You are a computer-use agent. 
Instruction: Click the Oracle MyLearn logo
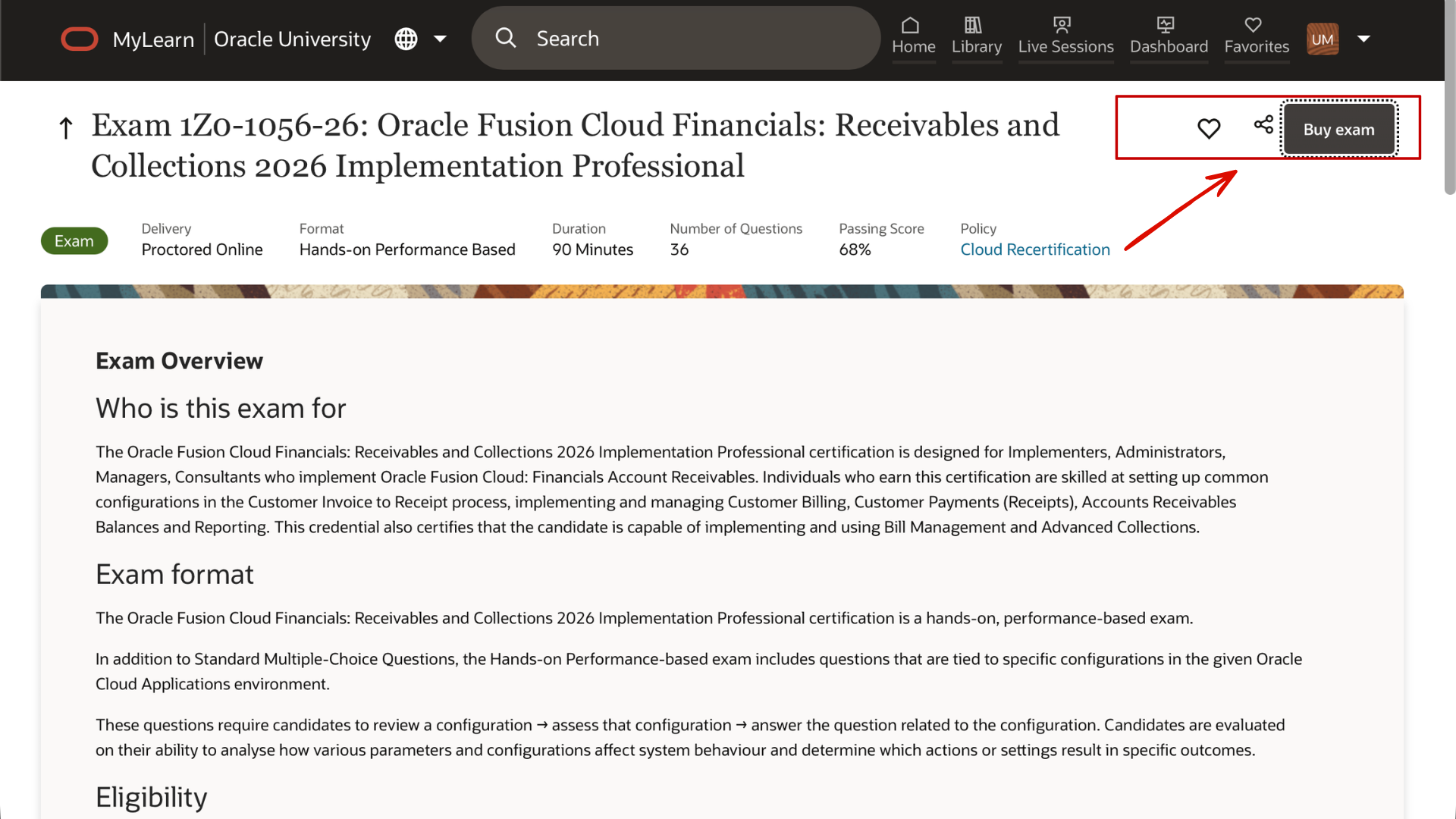pos(79,38)
